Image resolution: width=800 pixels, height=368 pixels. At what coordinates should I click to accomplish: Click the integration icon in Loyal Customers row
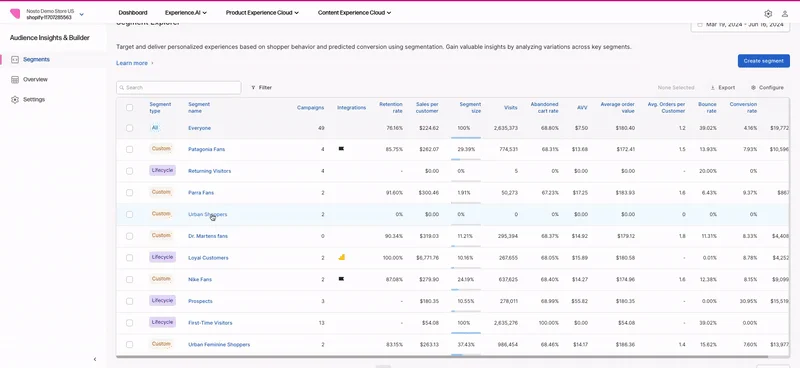(341, 257)
